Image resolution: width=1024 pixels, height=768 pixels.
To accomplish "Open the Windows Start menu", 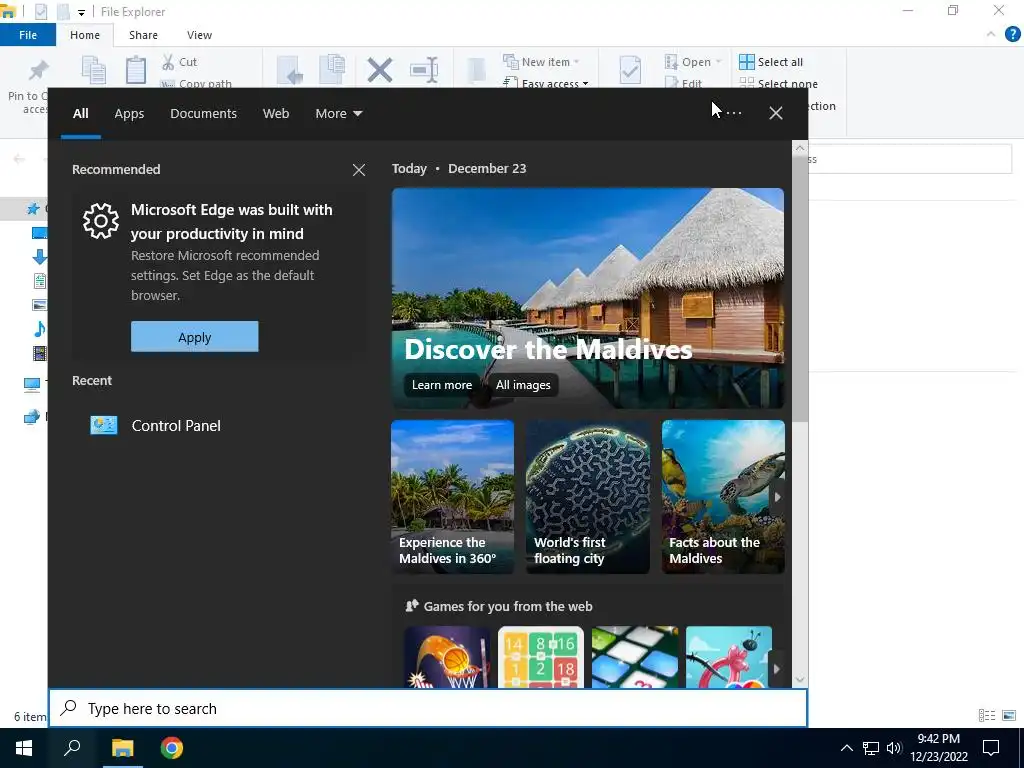I will click(x=24, y=748).
